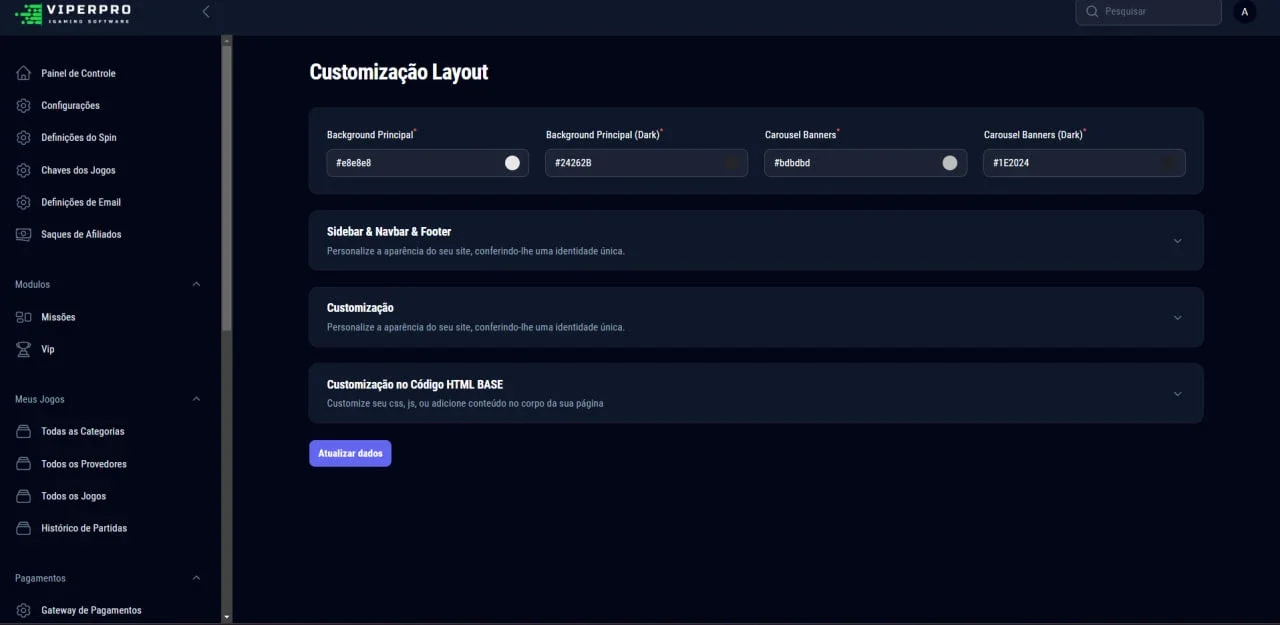Expand Sidebar & Navbar & Footer panel chevron

(x=1177, y=241)
